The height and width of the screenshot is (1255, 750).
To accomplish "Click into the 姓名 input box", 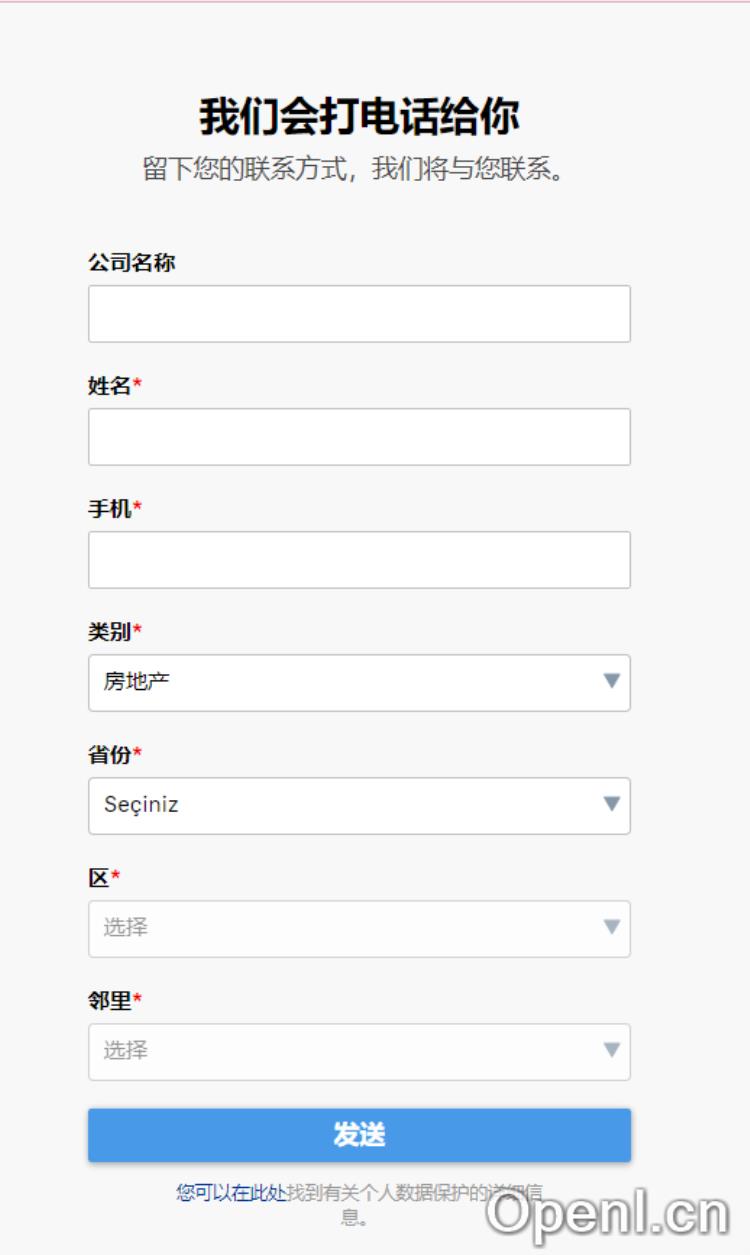I will (x=359, y=437).
